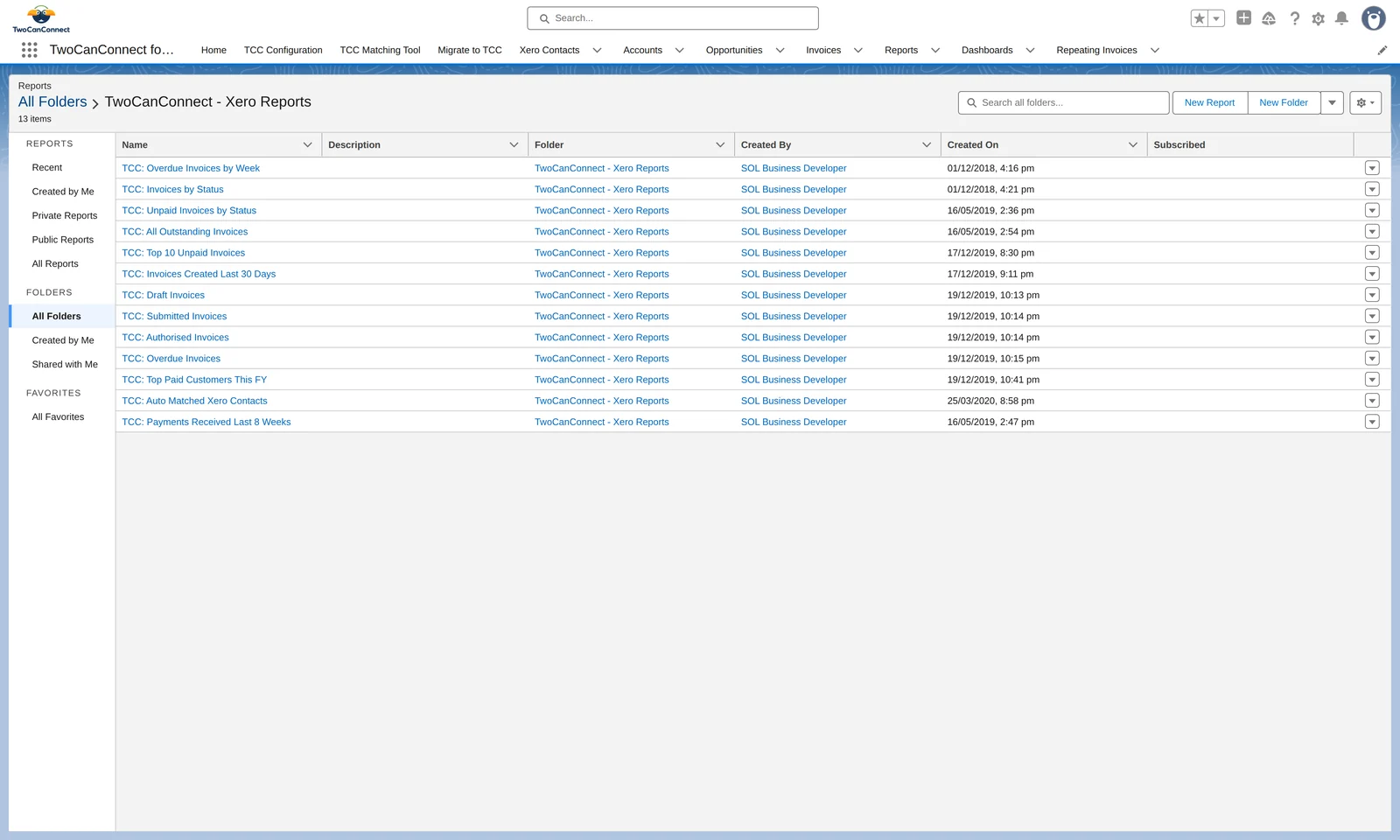Open row actions for TCC: Overdue Invoices
Viewport: 1400px width, 840px height.
[1372, 359]
